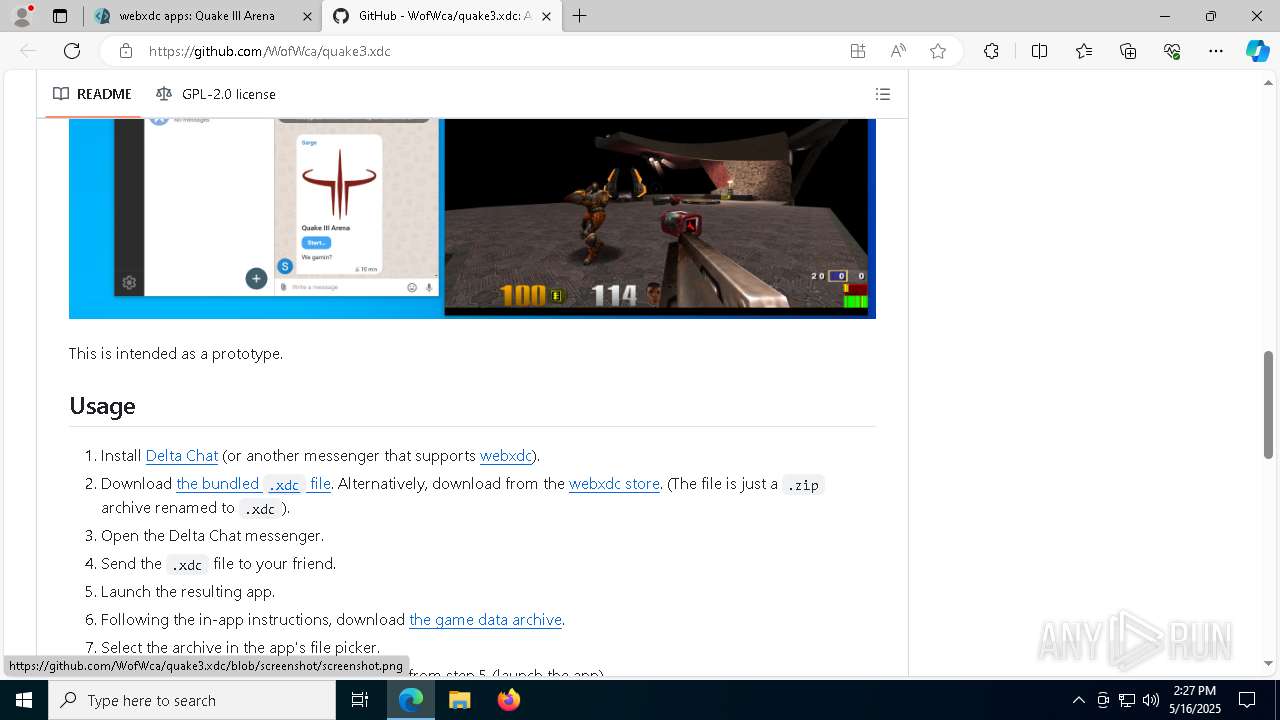
Task: Open the volume control icon
Action: [x=1150, y=700]
